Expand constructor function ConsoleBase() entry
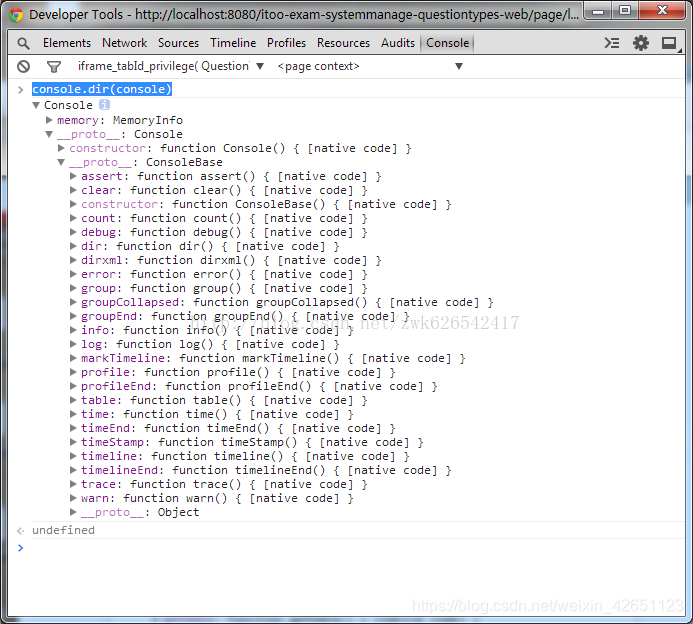 [73, 204]
